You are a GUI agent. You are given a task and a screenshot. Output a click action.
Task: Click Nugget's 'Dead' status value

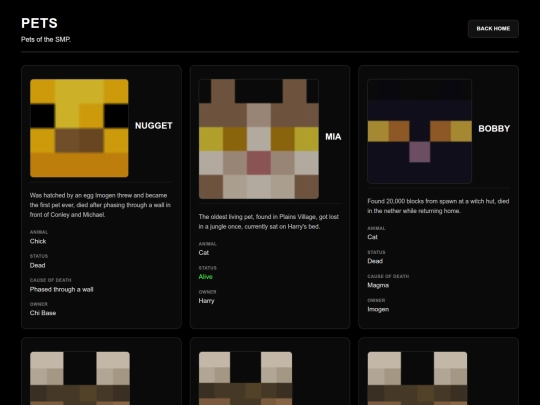[37, 265]
